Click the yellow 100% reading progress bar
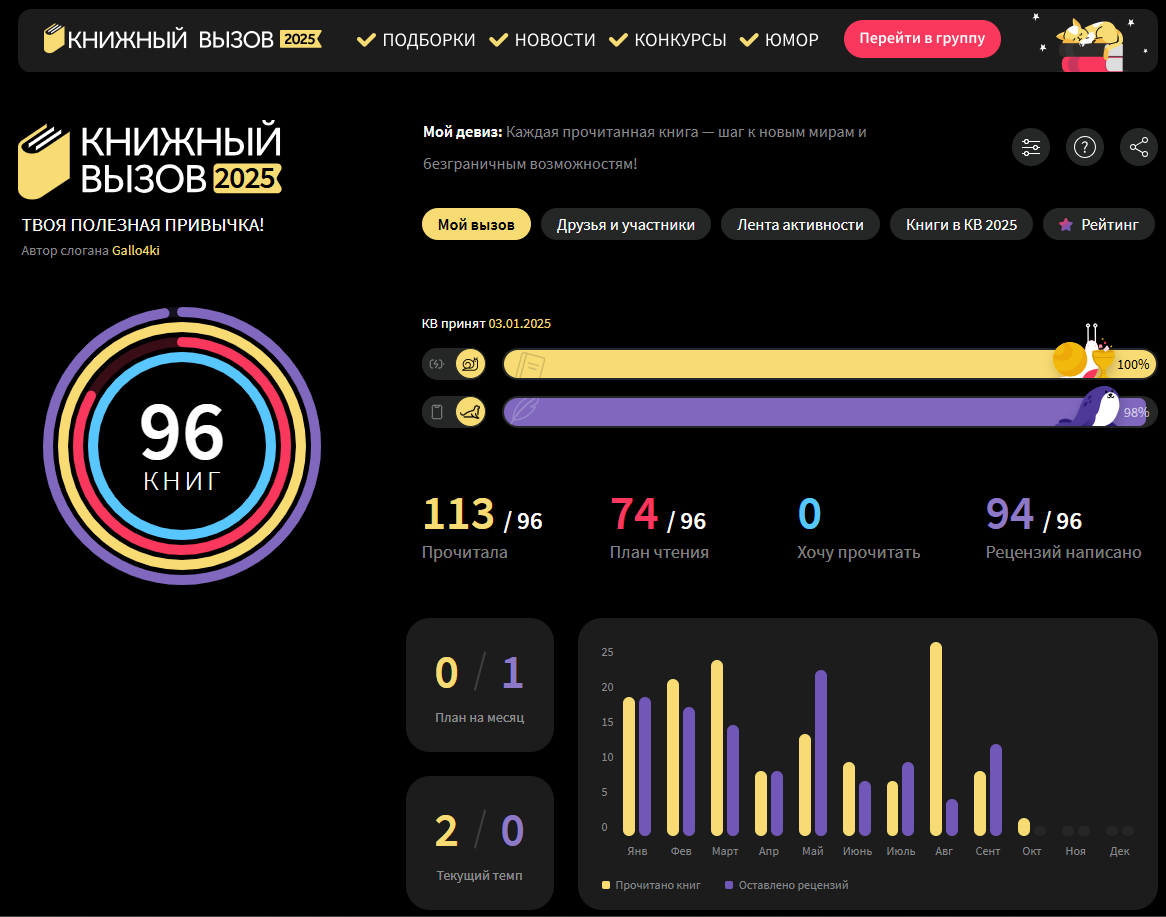The height and width of the screenshot is (917, 1166). click(x=829, y=364)
